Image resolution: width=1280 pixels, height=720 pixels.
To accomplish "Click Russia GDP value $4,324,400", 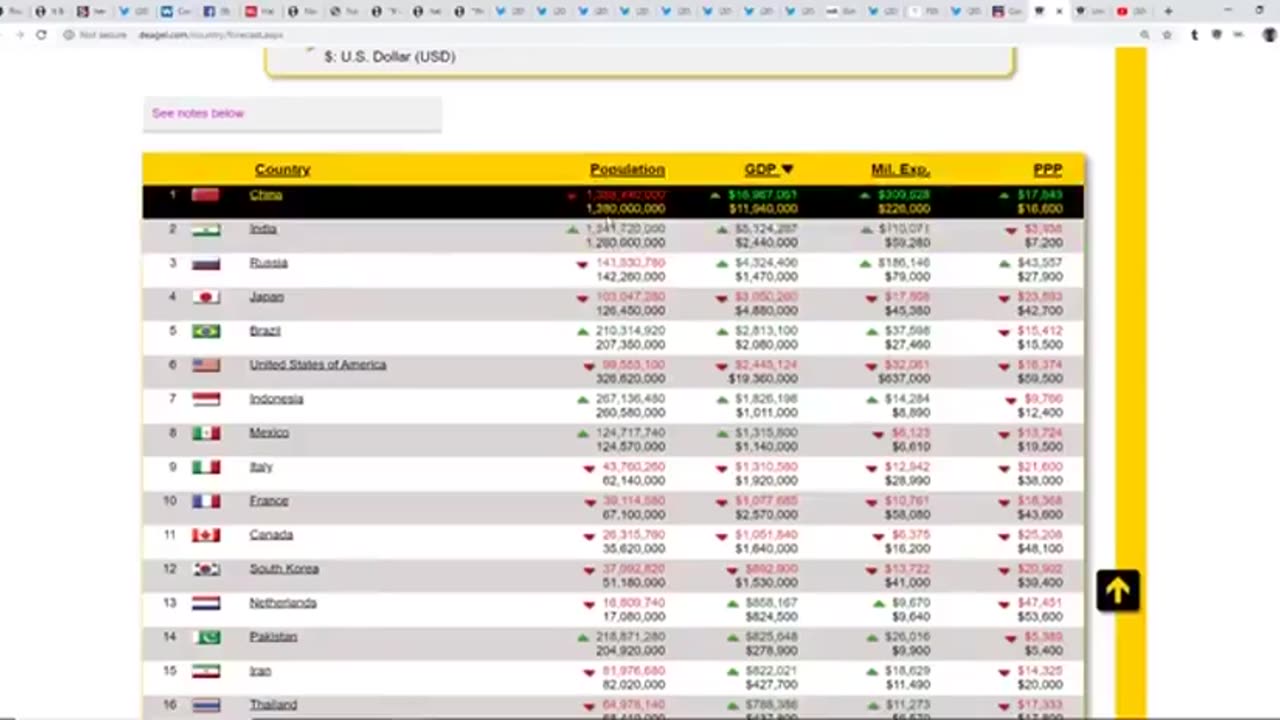I will pos(766,263).
